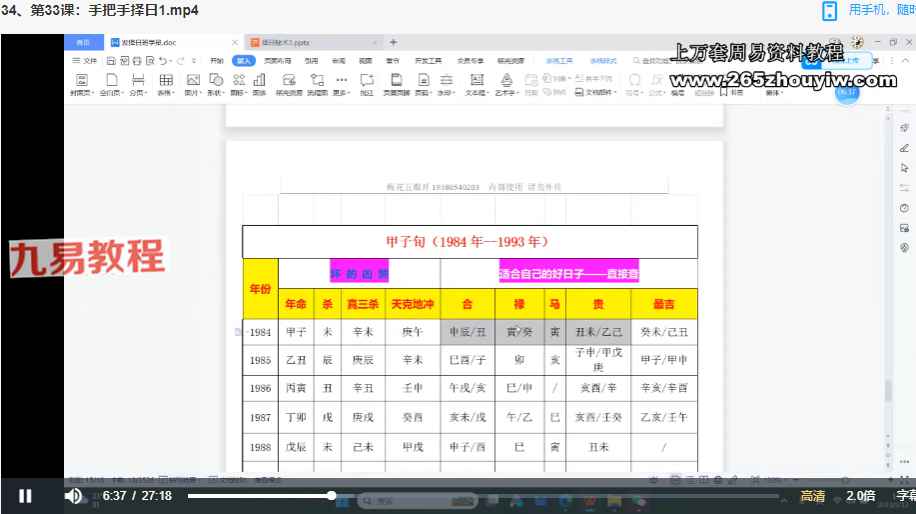Click the phone icon at top
Viewport: 916px width, 514px height.
coord(830,11)
